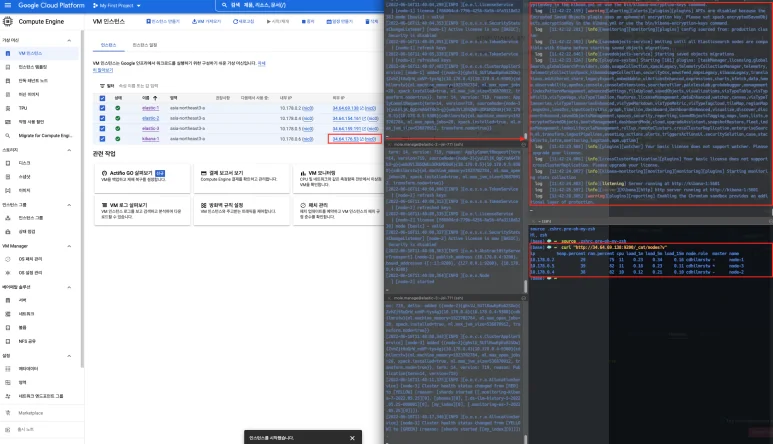Uncheck the kibana-1 instance checkbox
Screen dimensions: 773x444
click(x=102, y=138)
